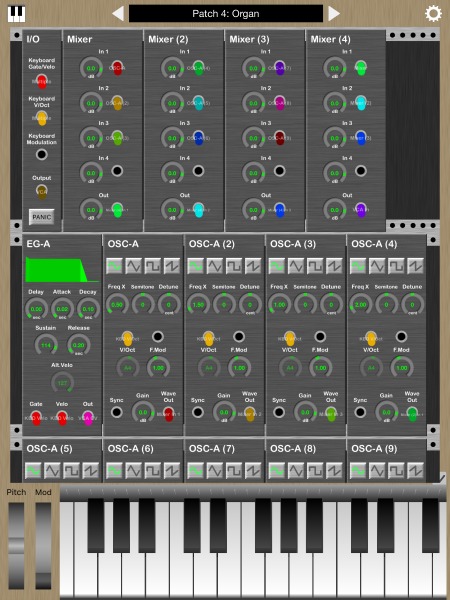Tap OSC-A (3) F.Mod empty jack

[320, 336]
